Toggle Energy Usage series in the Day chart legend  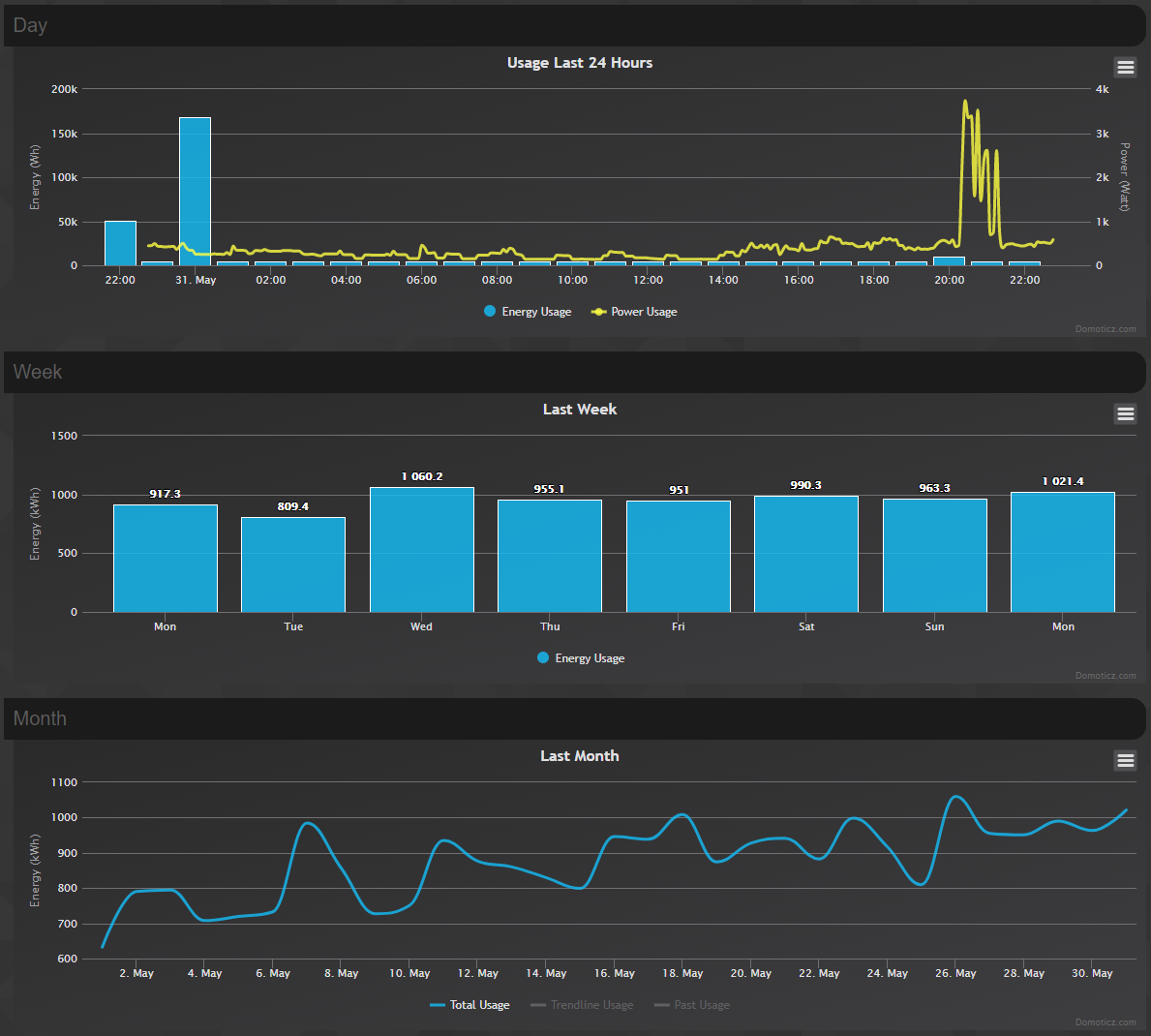click(x=528, y=312)
